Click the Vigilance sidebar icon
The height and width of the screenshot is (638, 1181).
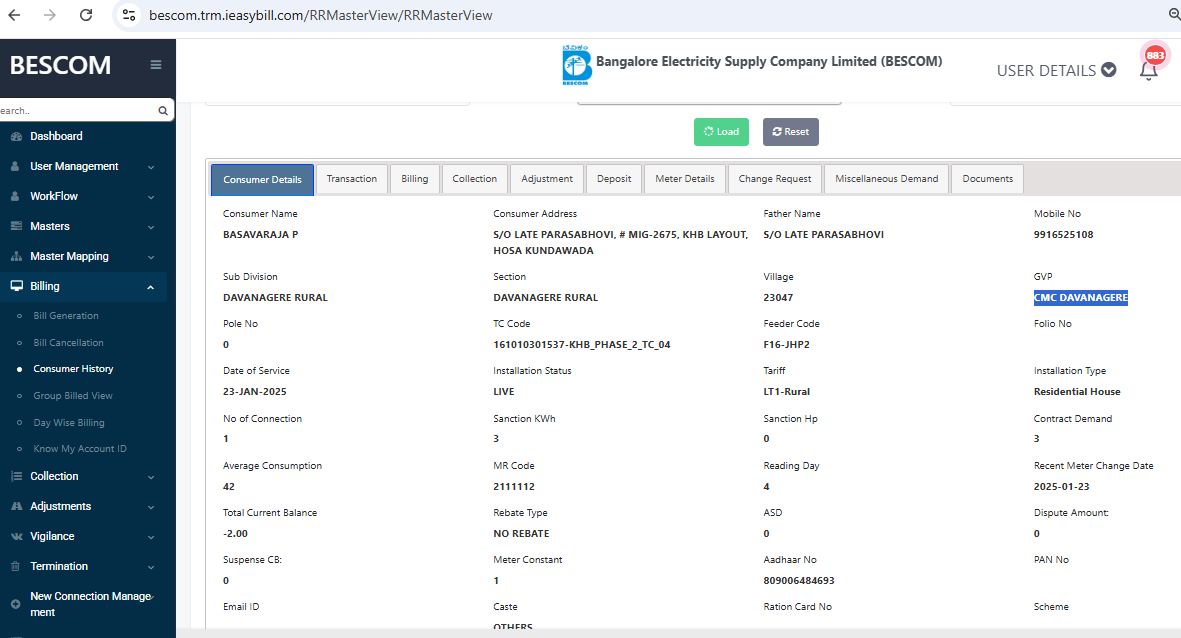[x=16, y=536]
